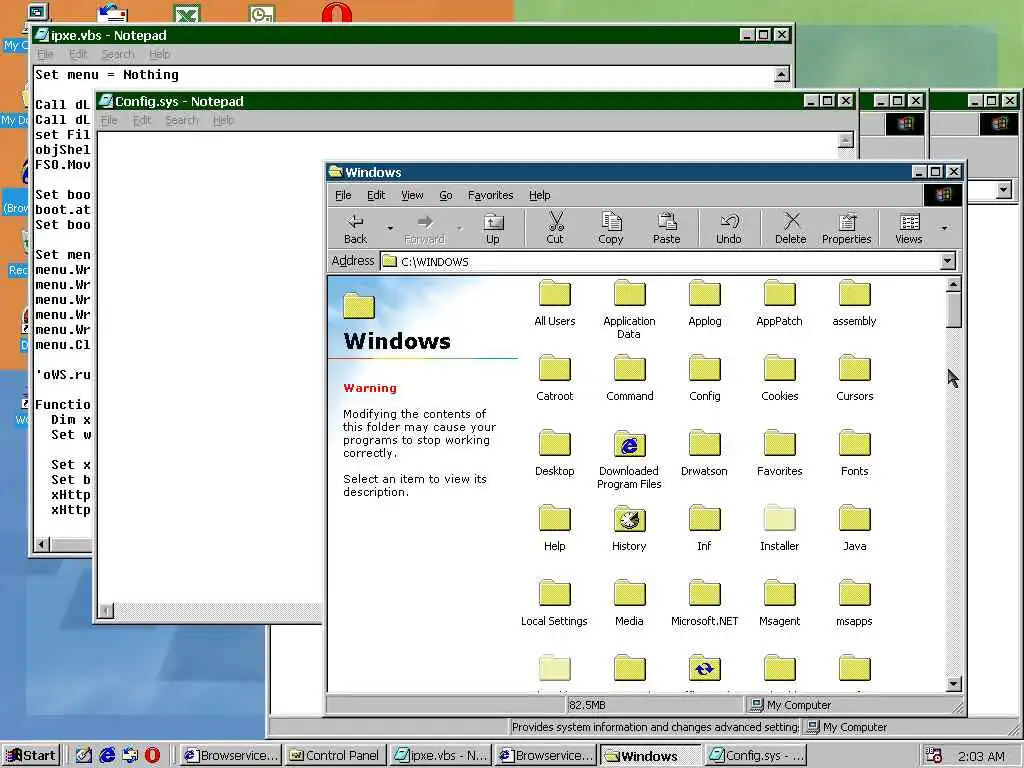Click scroll up arrow in ipxe.vbs Notepad
Screen dimensions: 1024x768
(781, 74)
